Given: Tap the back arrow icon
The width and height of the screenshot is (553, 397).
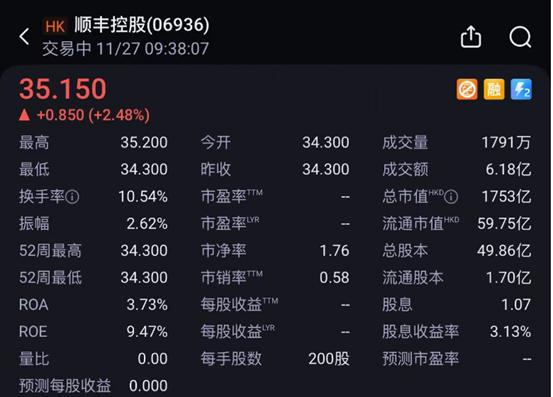Looking at the screenshot, I should tap(24, 37).
